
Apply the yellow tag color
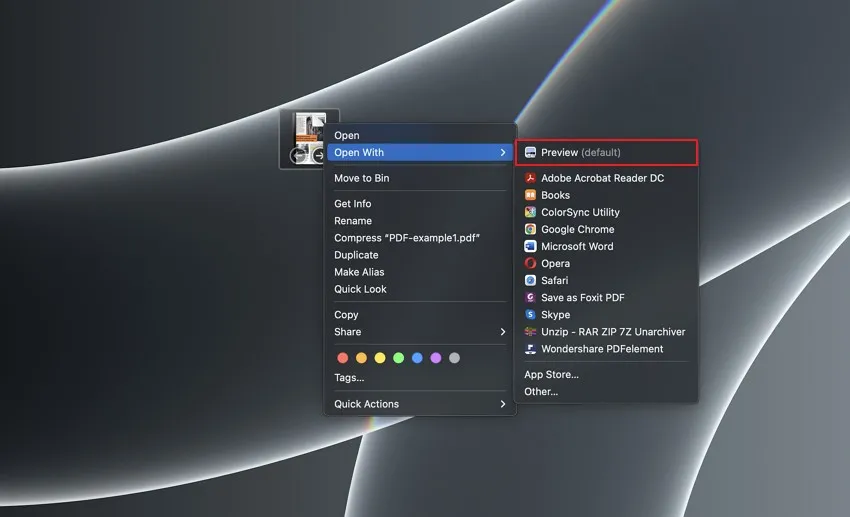click(380, 358)
